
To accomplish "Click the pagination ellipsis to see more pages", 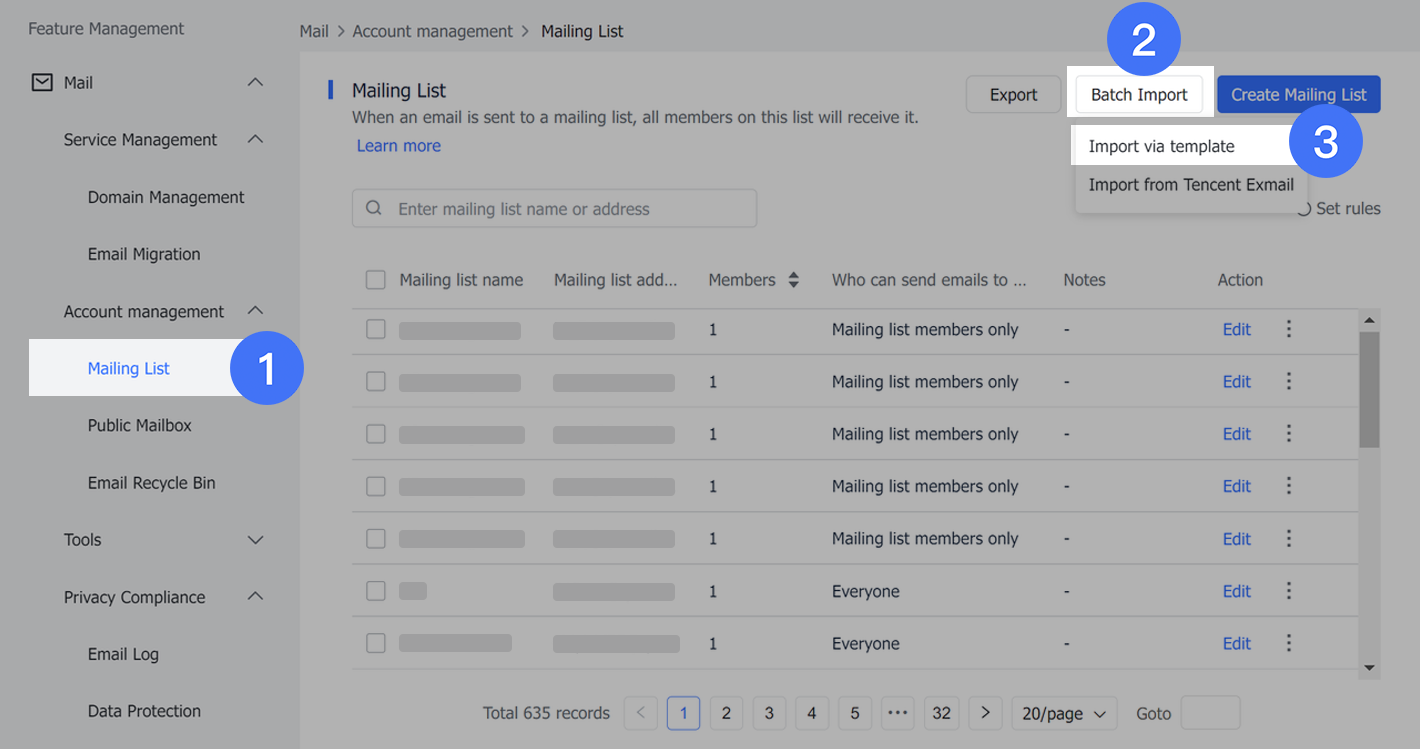I will tap(897, 713).
